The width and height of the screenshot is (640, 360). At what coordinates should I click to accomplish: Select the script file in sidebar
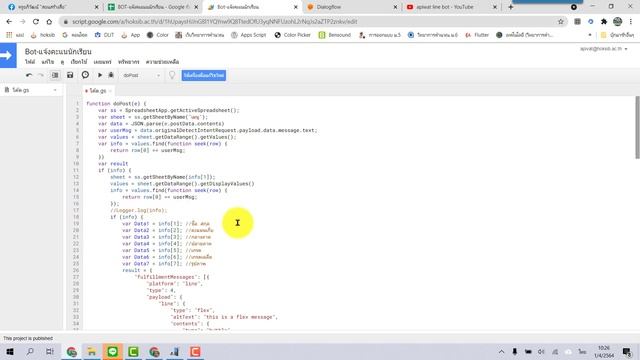(20, 90)
